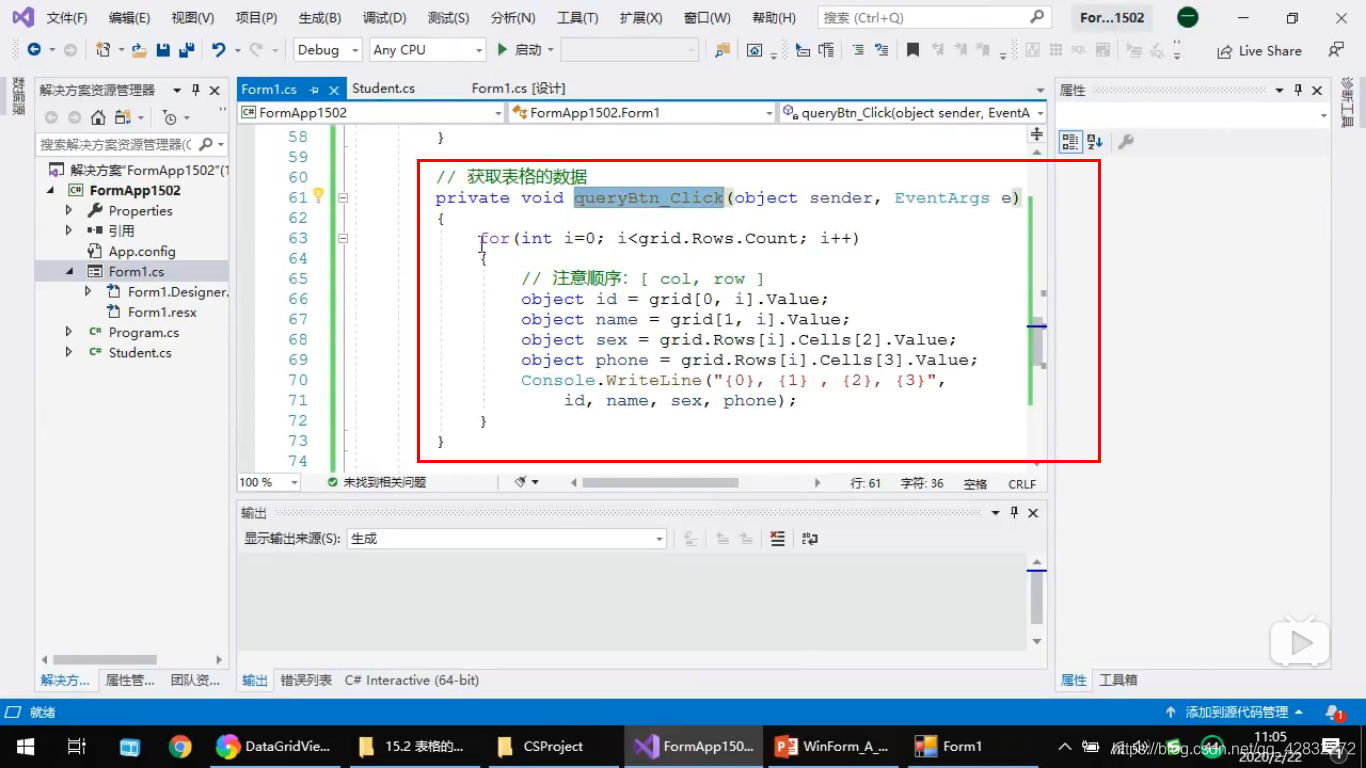Undo the last edit with the Undo icon
The width and height of the screenshot is (1366, 768).
click(218, 50)
